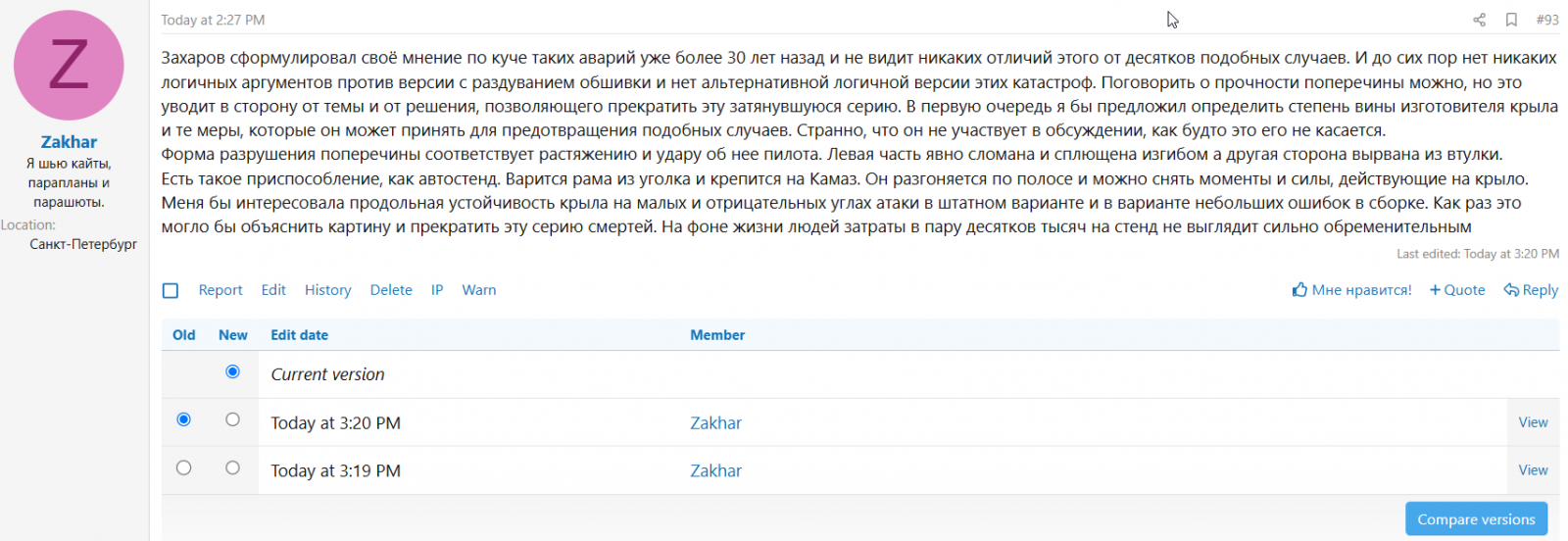Like the post with Мне нравится!

pos(1352,290)
